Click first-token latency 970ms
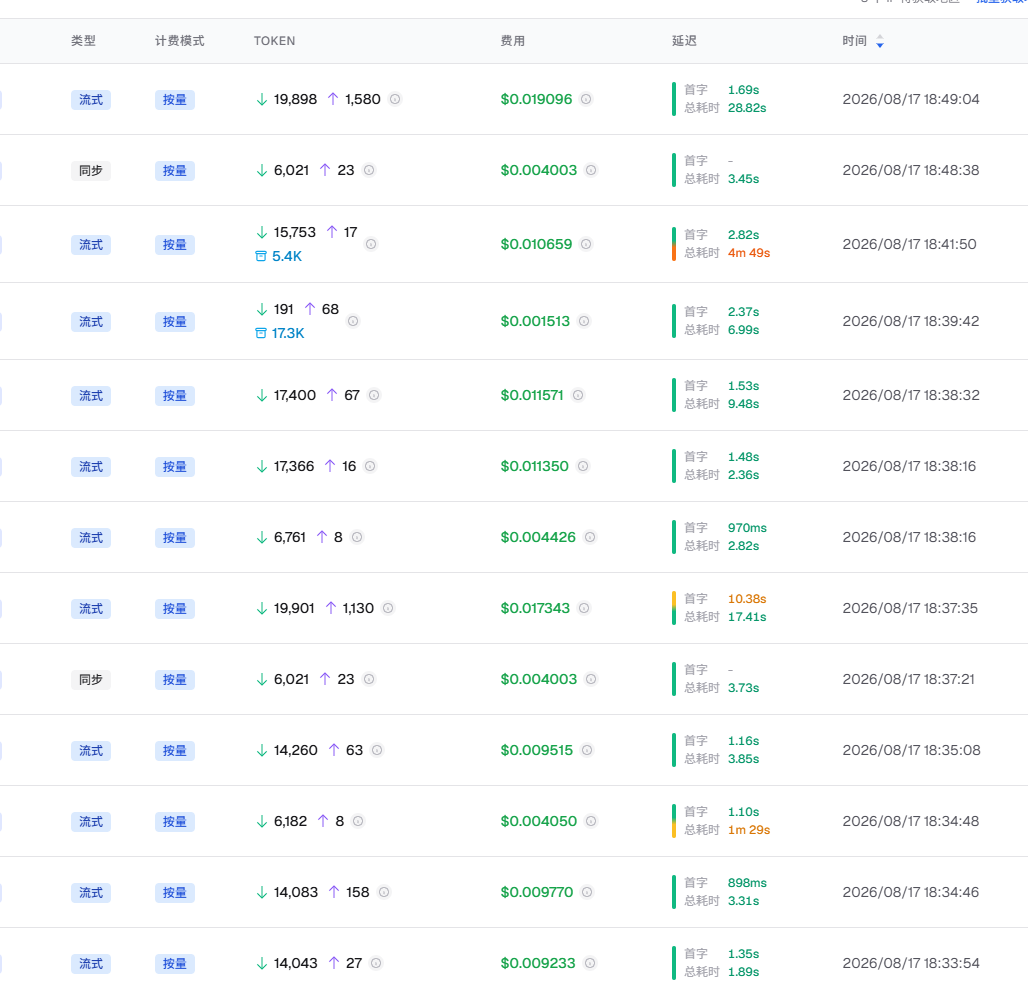 point(747,528)
